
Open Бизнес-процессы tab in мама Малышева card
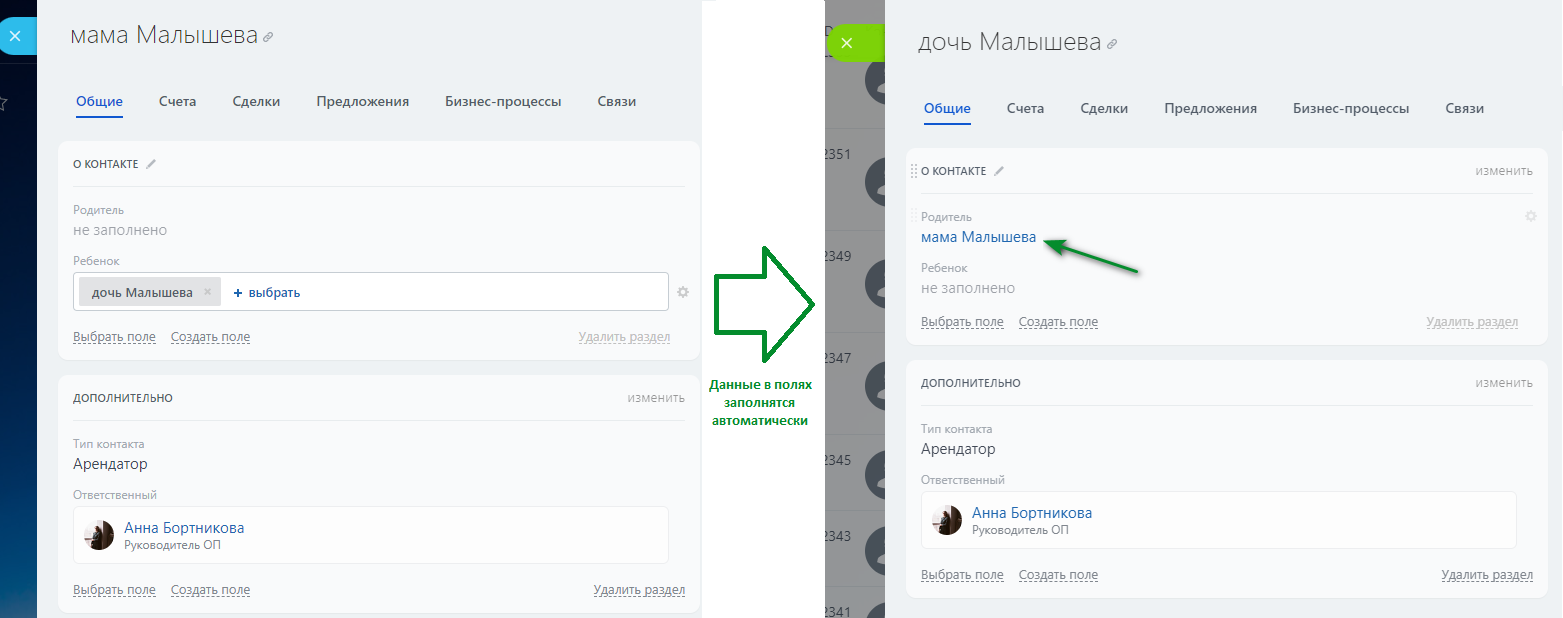pyautogui.click(x=503, y=101)
